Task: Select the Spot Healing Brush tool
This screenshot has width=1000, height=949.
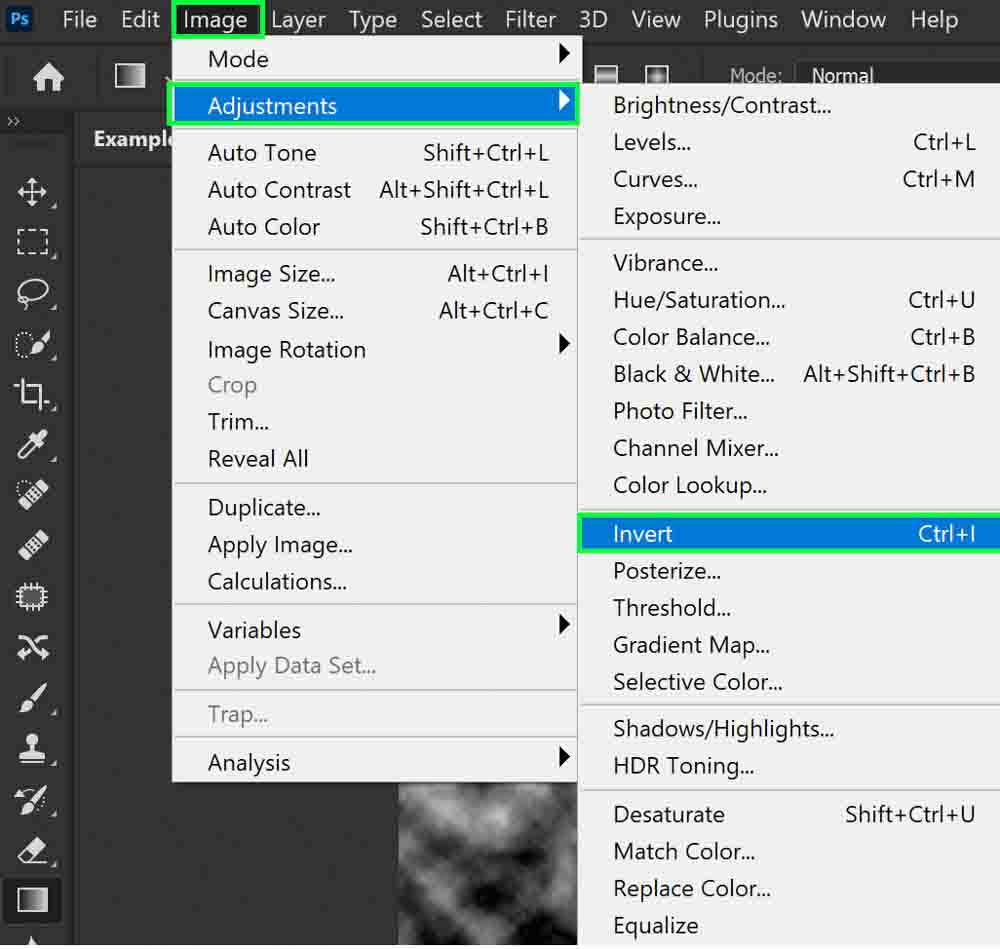Action: click(x=33, y=495)
